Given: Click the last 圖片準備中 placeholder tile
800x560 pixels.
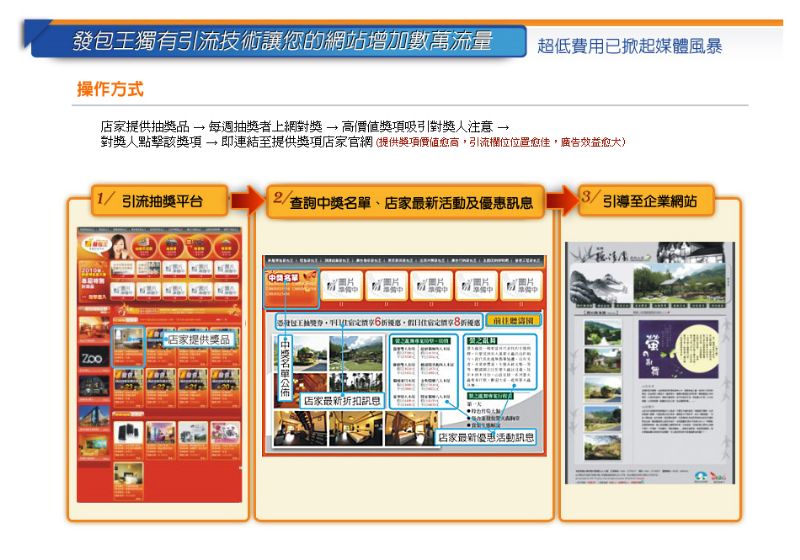Looking at the screenshot, I should [523, 284].
